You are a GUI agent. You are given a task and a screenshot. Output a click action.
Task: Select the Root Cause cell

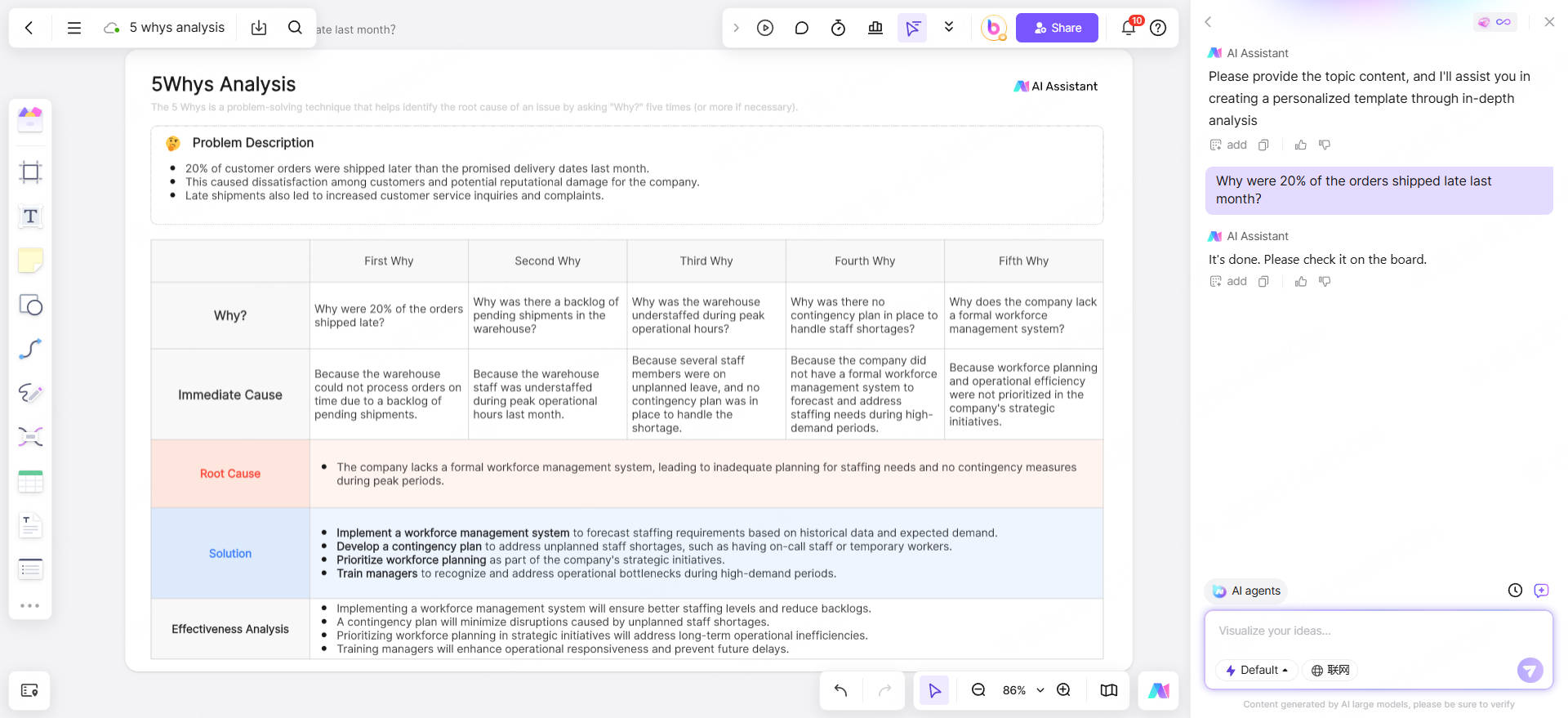click(230, 474)
